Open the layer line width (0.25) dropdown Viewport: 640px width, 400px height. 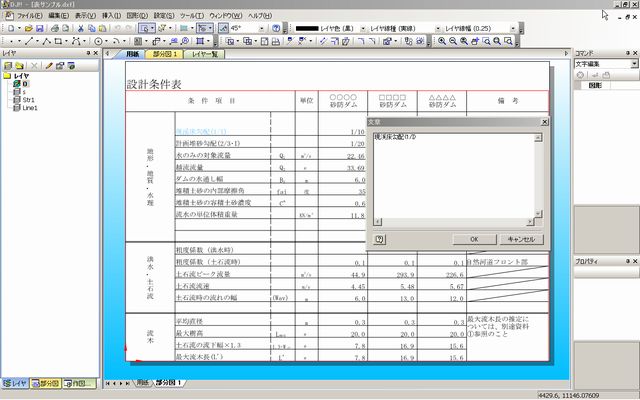click(513, 29)
